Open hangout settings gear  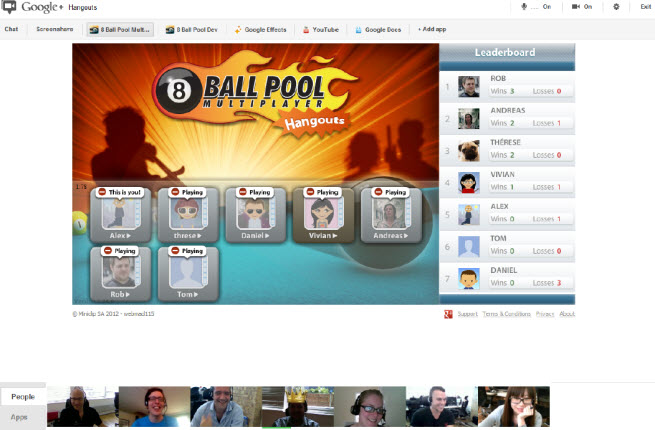pos(616,7)
